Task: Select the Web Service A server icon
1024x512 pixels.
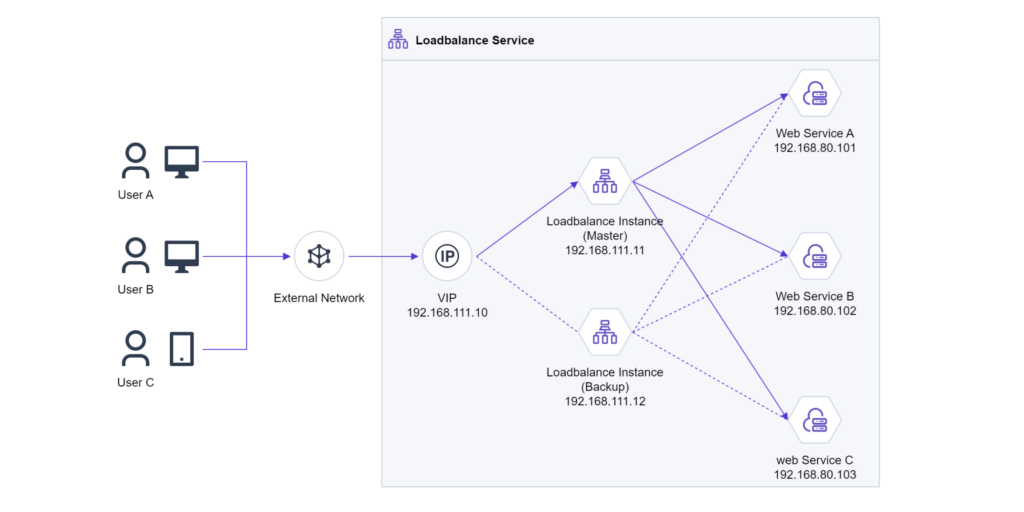Action: pyautogui.click(x=815, y=95)
